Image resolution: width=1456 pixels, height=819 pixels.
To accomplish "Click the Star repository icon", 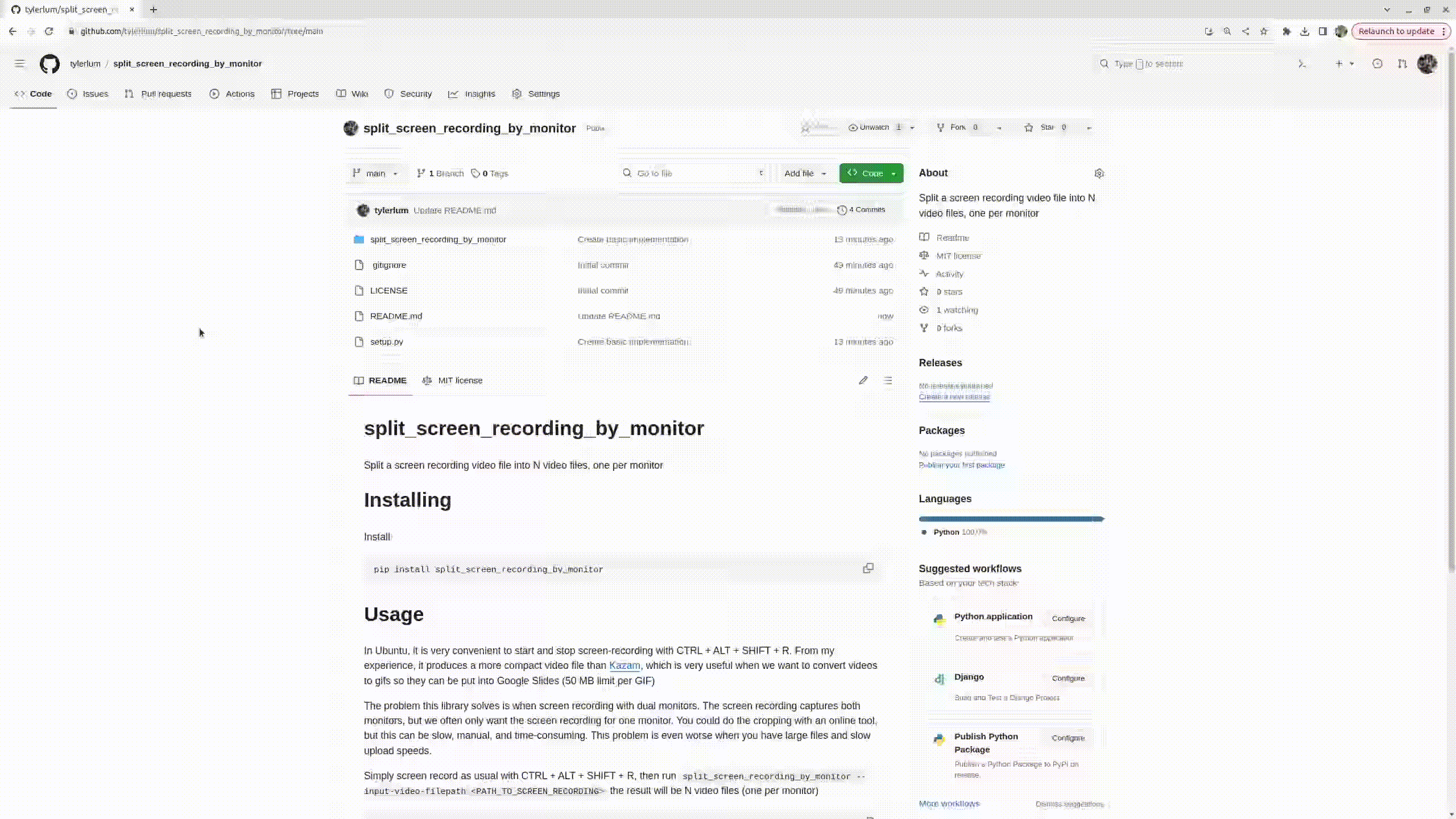I will pyautogui.click(x=1029, y=127).
